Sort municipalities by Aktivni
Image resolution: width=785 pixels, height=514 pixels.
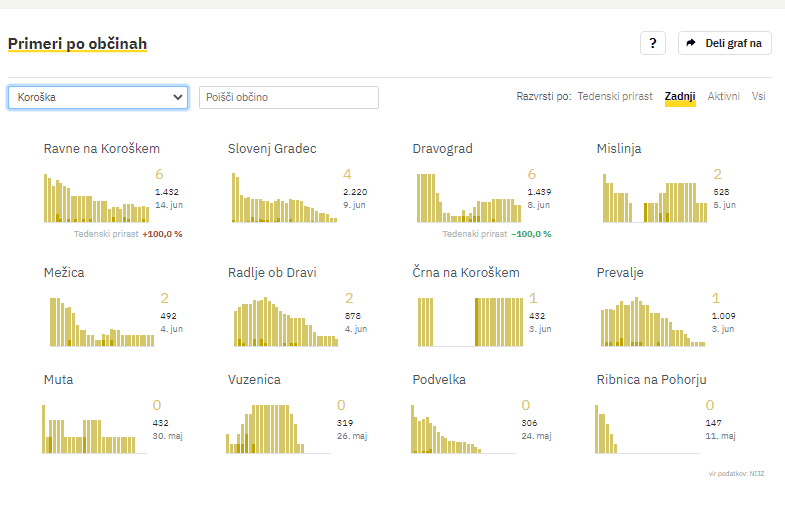[x=723, y=96]
